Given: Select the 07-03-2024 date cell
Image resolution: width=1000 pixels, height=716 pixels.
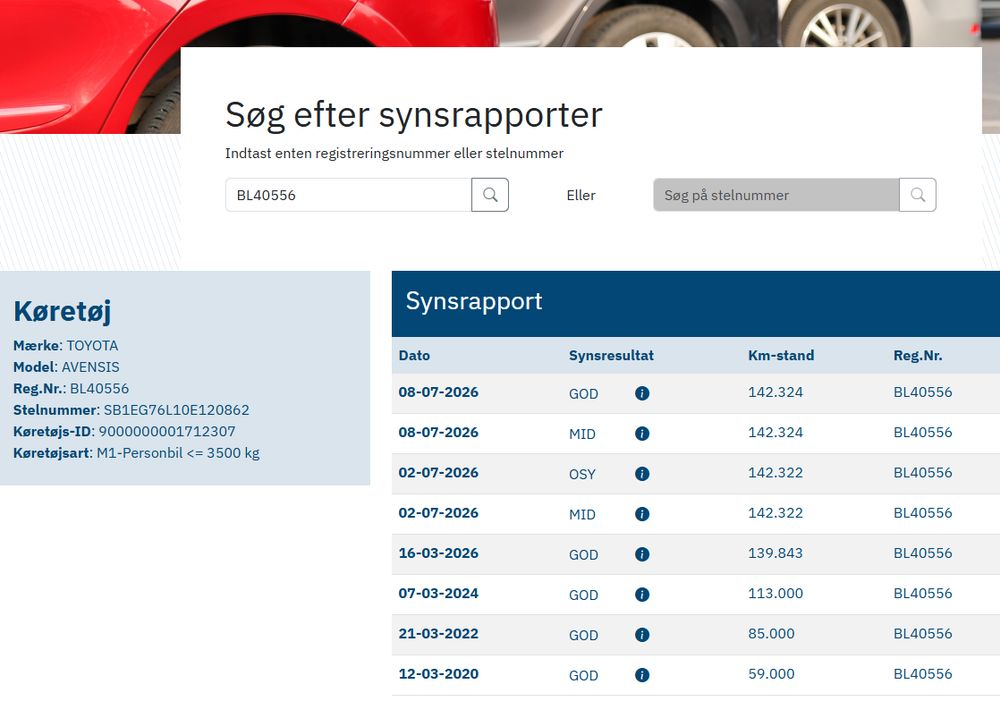Looking at the screenshot, I should click(x=438, y=593).
